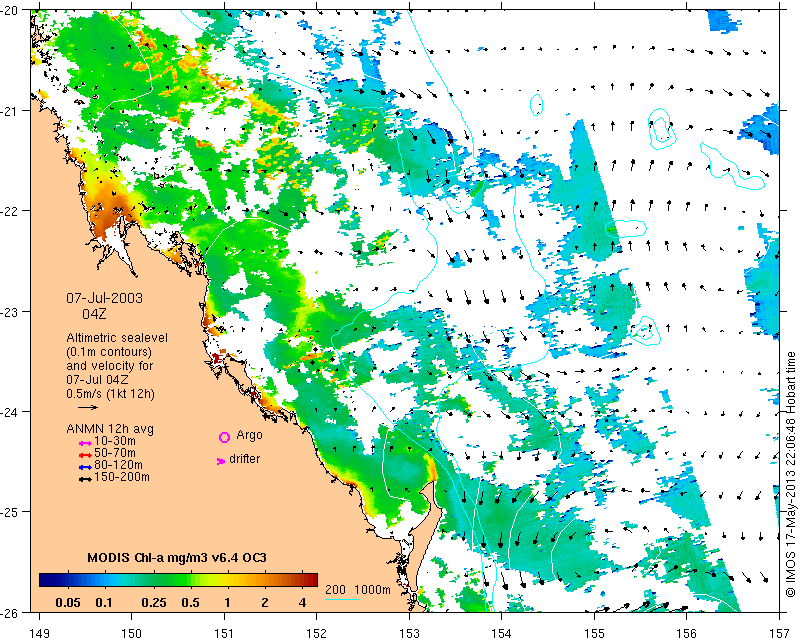
Task: Click the '80-120m' depth label
Action: coord(118,465)
